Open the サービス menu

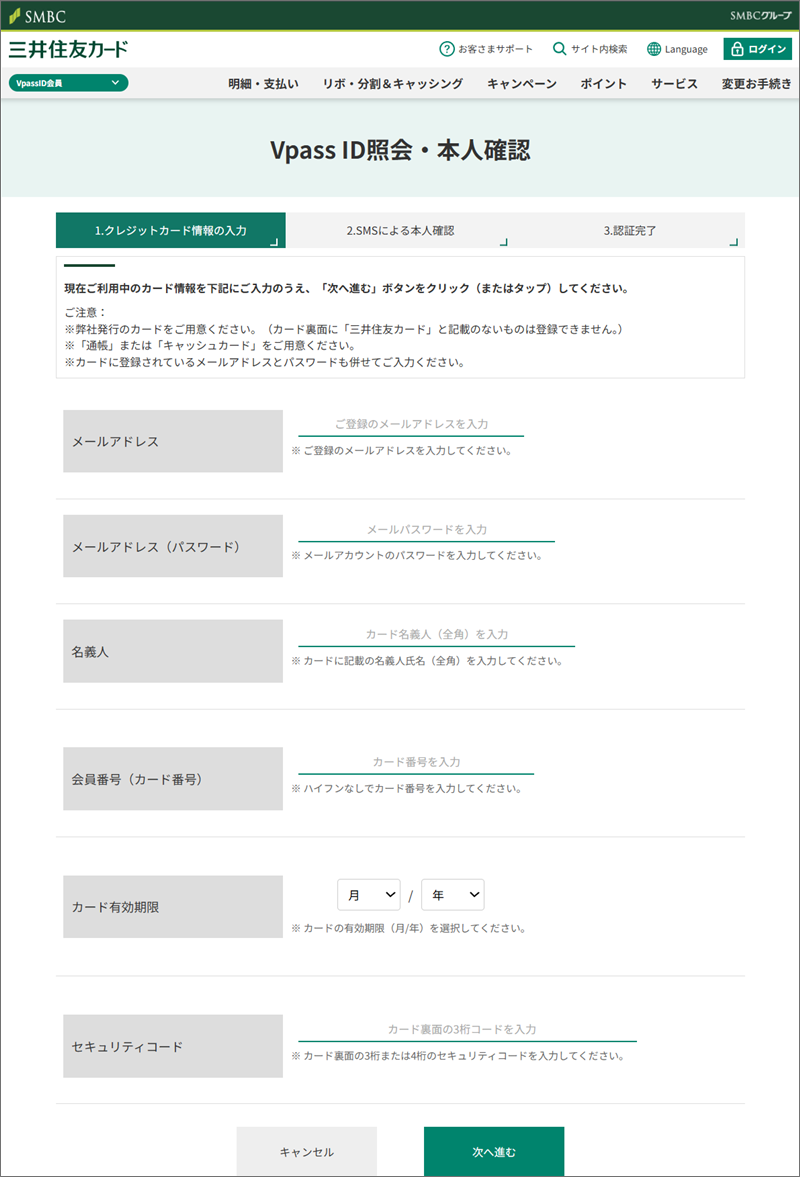tap(674, 83)
